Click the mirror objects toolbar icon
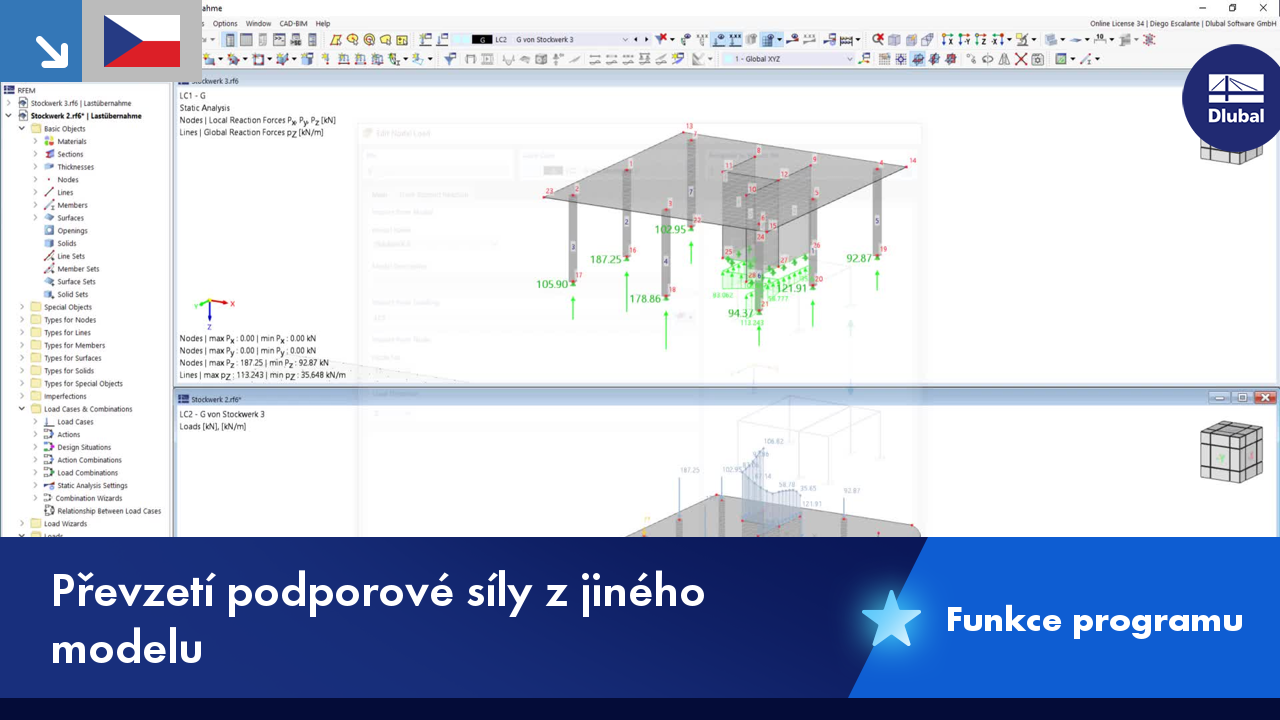Image resolution: width=1280 pixels, height=720 pixels. pyautogui.click(x=1003, y=59)
